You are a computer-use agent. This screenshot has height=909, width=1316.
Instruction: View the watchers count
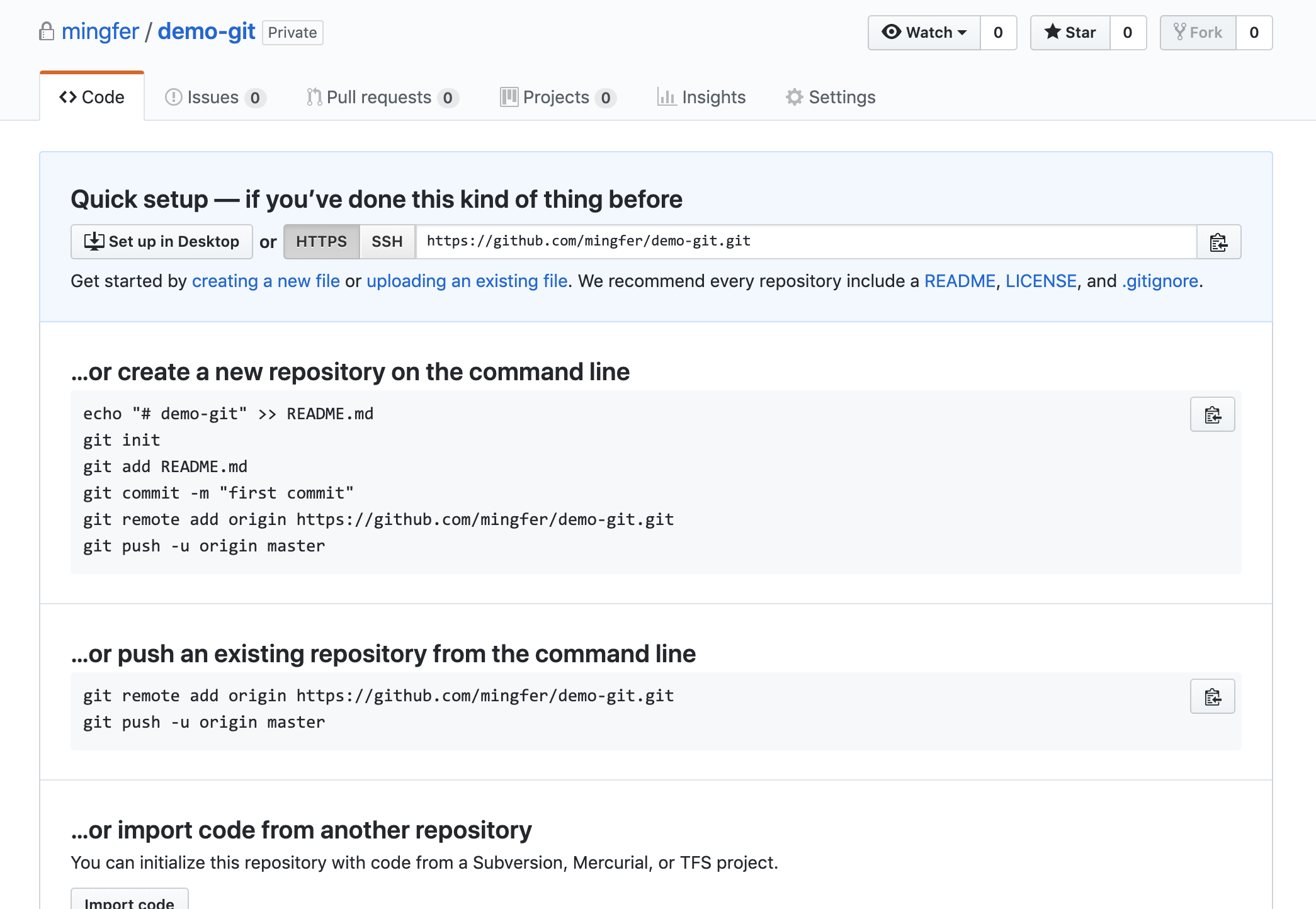click(998, 33)
